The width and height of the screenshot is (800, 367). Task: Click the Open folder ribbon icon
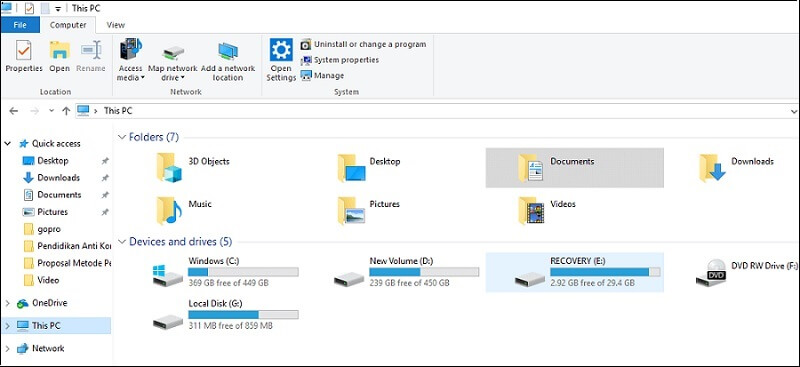coord(60,51)
